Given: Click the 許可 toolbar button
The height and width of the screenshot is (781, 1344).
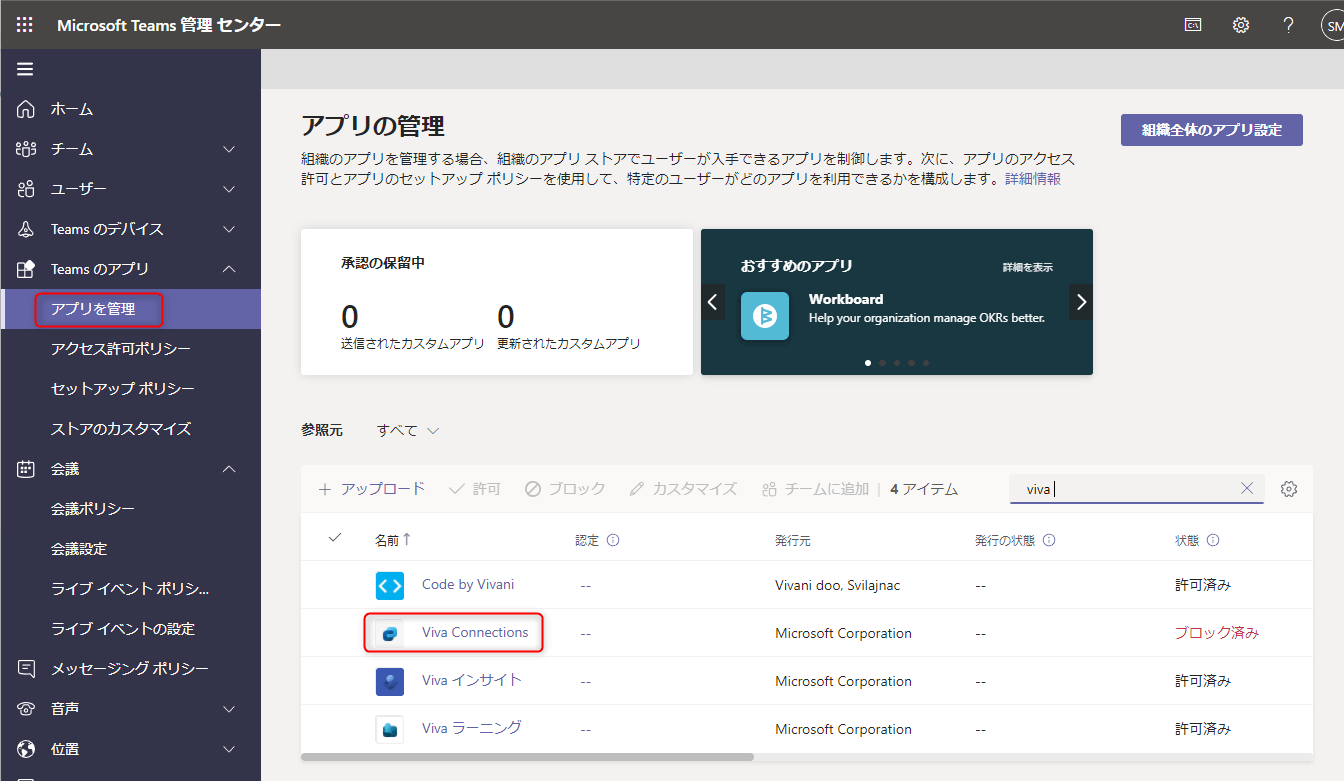Looking at the screenshot, I should pos(475,489).
